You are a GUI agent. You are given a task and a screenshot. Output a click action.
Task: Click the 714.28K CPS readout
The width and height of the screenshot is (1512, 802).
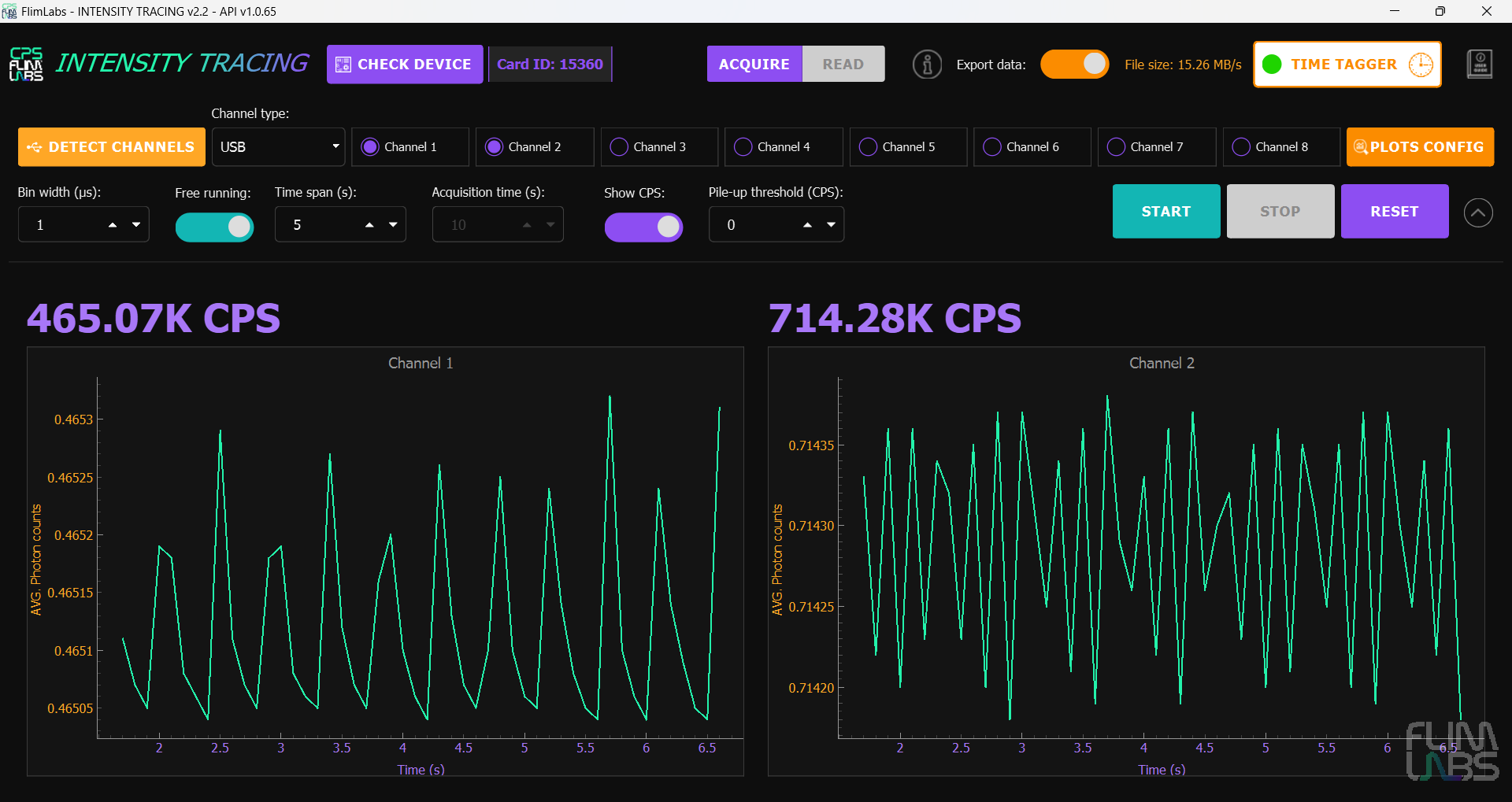point(895,319)
